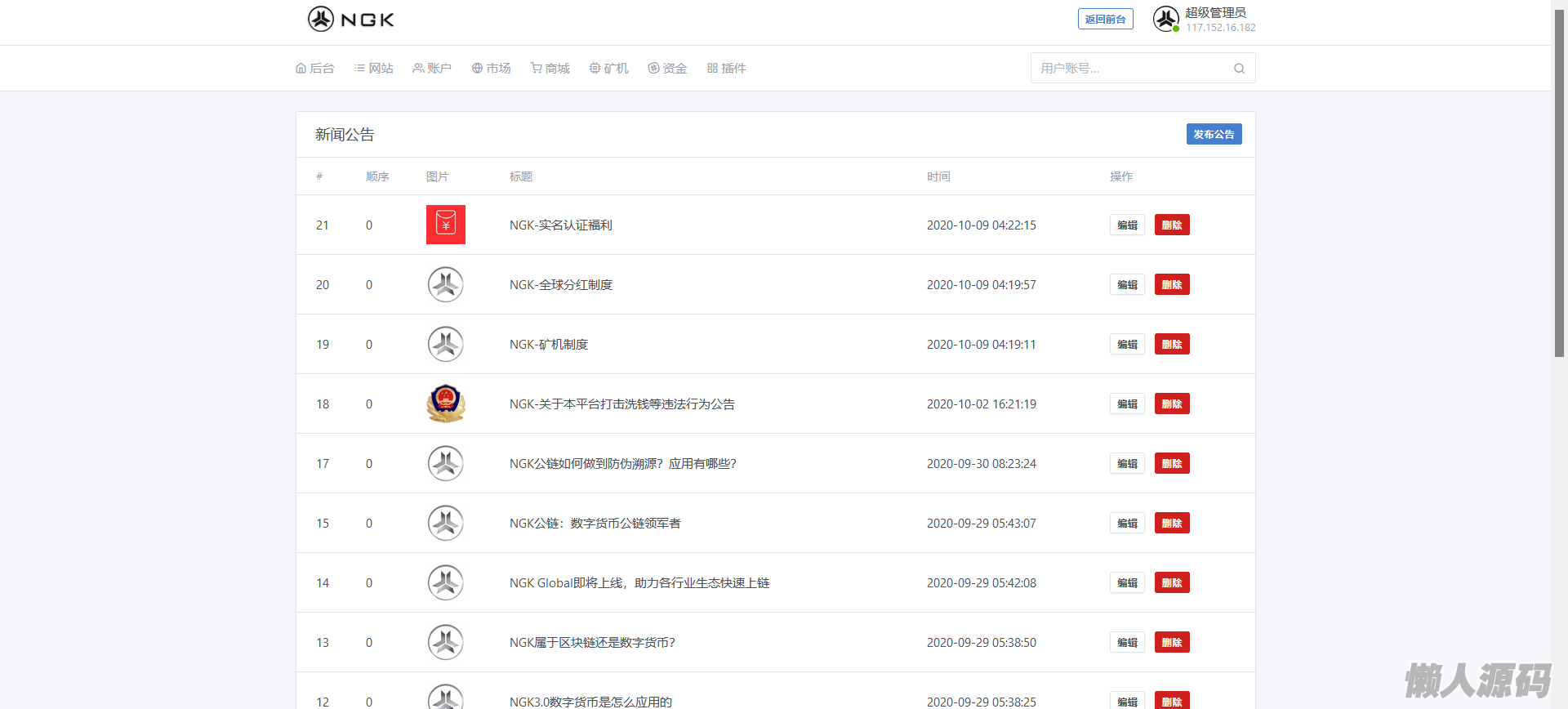
Task: Click the NGK logo in header
Action: [x=350, y=19]
